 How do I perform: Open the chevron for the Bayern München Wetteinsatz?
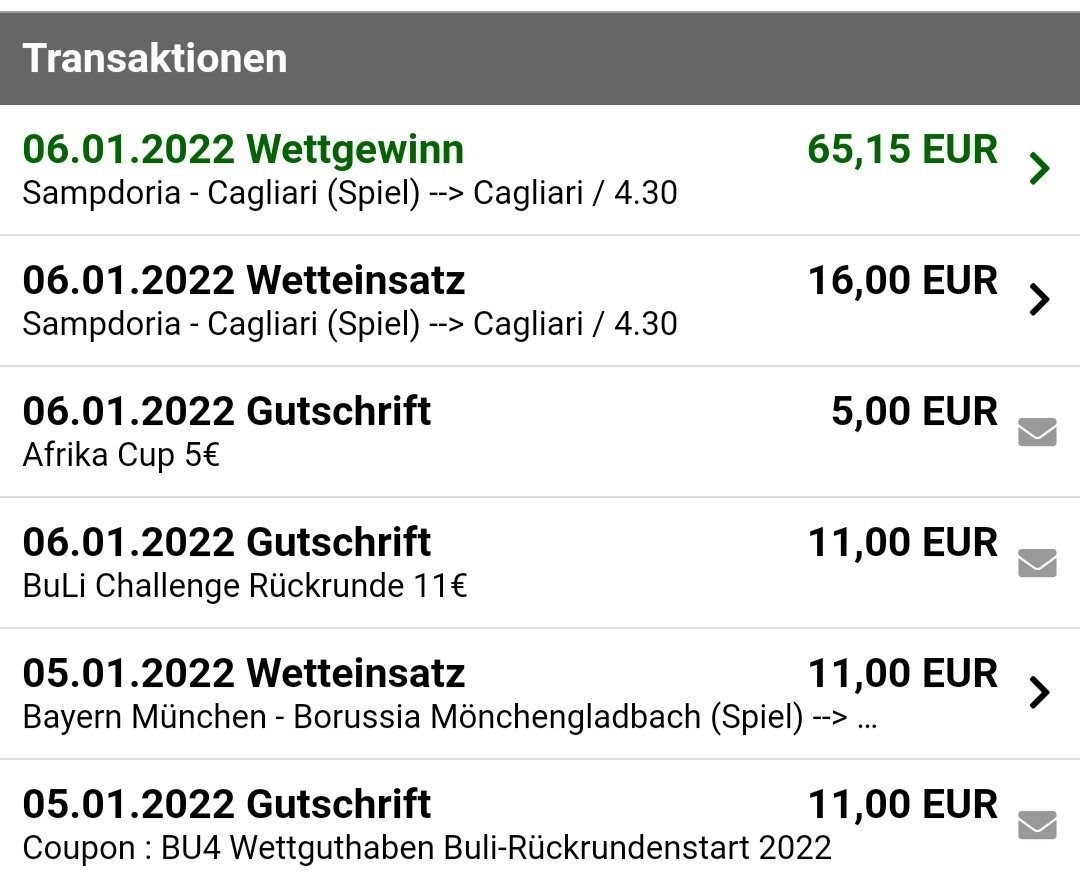1039,693
